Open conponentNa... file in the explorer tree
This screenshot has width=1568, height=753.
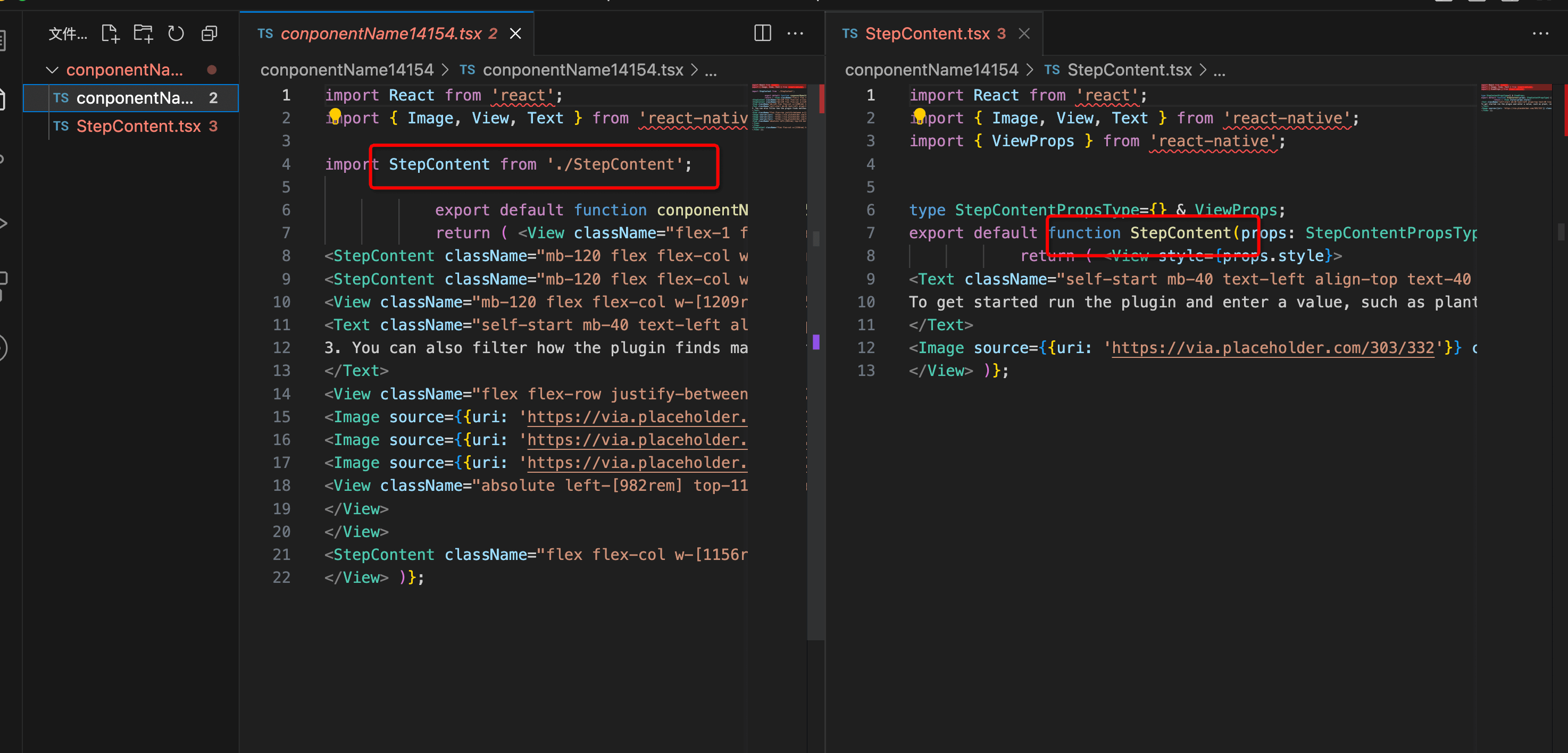click(x=131, y=98)
